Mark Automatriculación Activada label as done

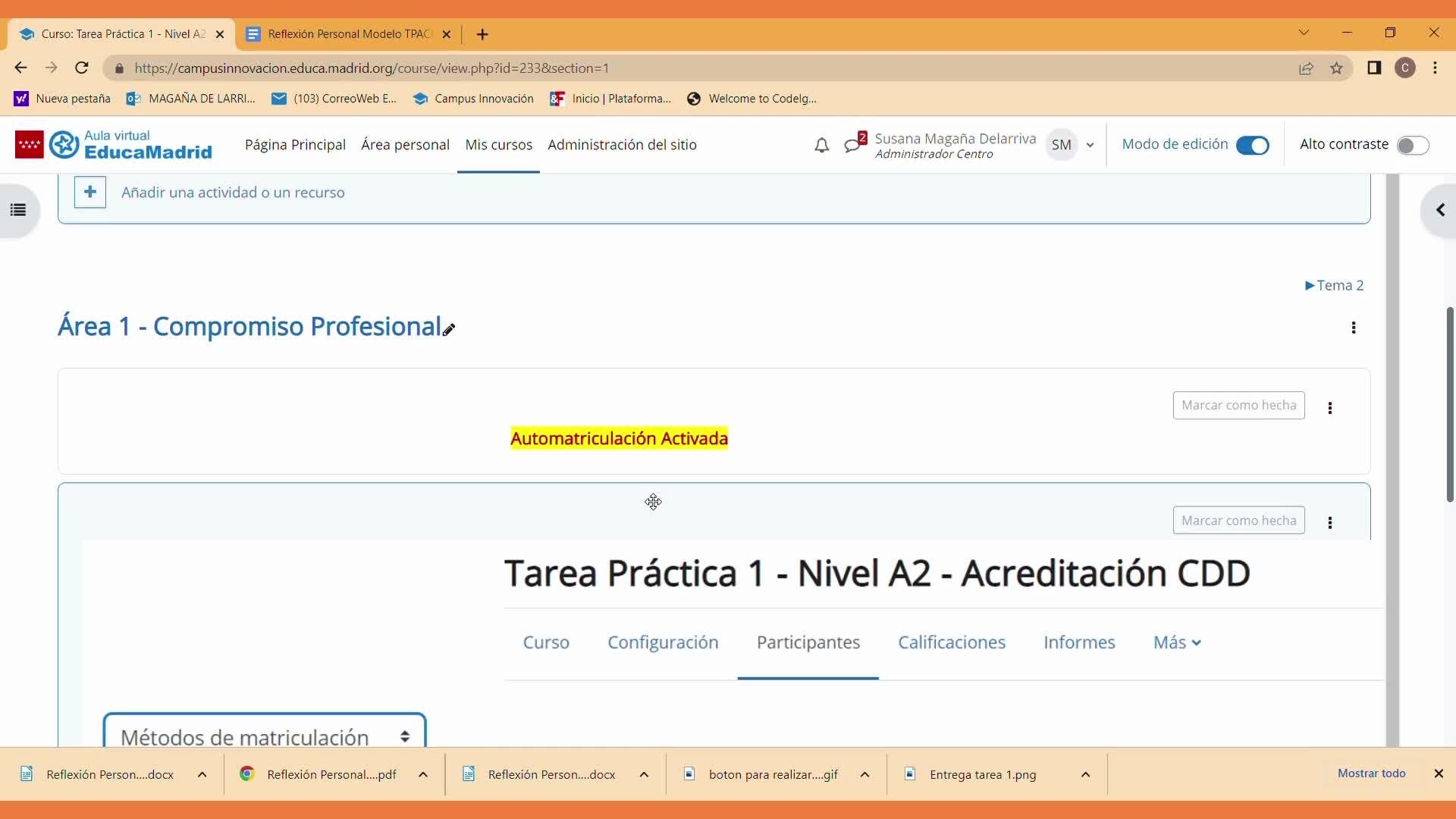point(1238,405)
